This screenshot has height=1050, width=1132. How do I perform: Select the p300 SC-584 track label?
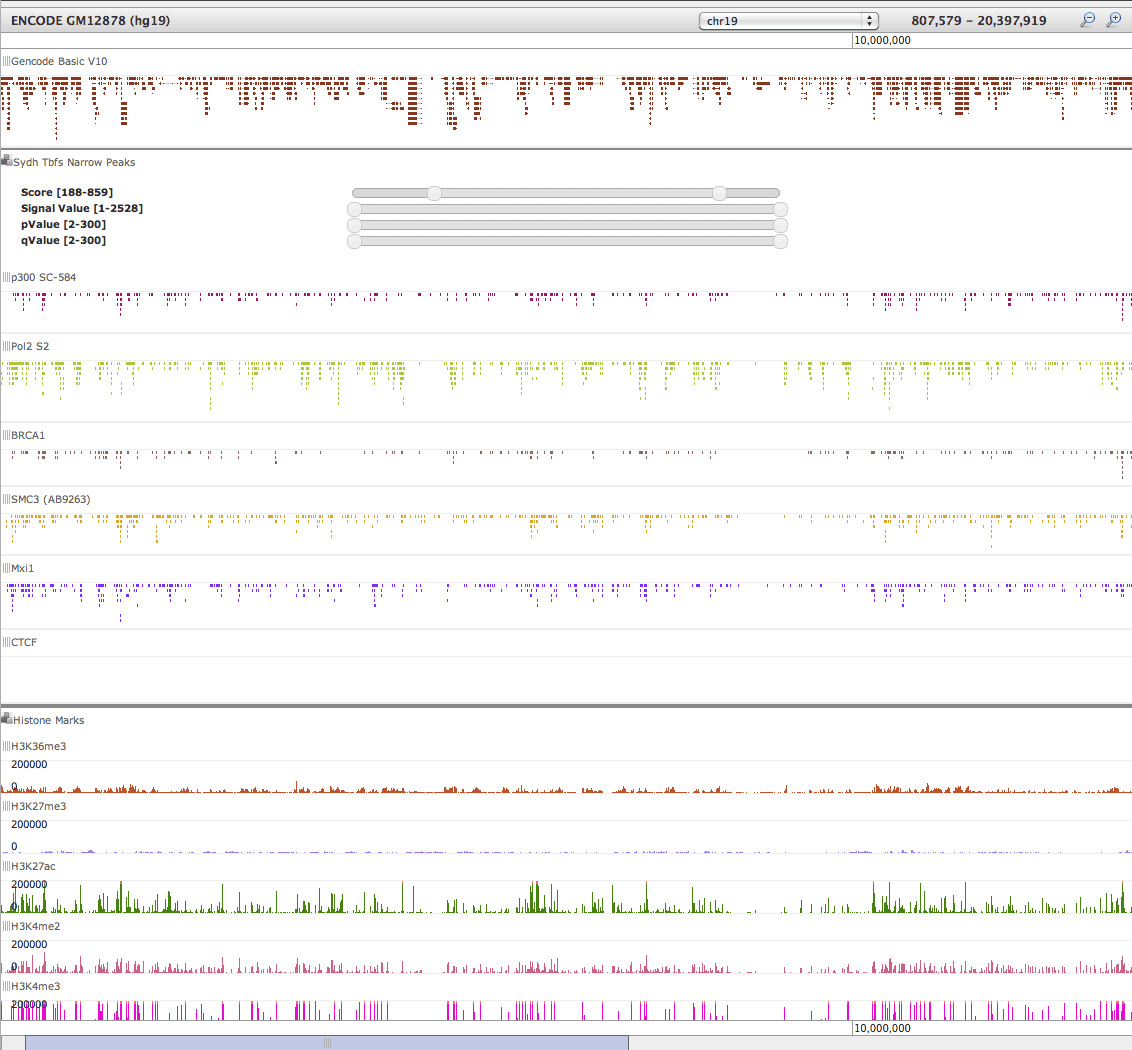42,277
